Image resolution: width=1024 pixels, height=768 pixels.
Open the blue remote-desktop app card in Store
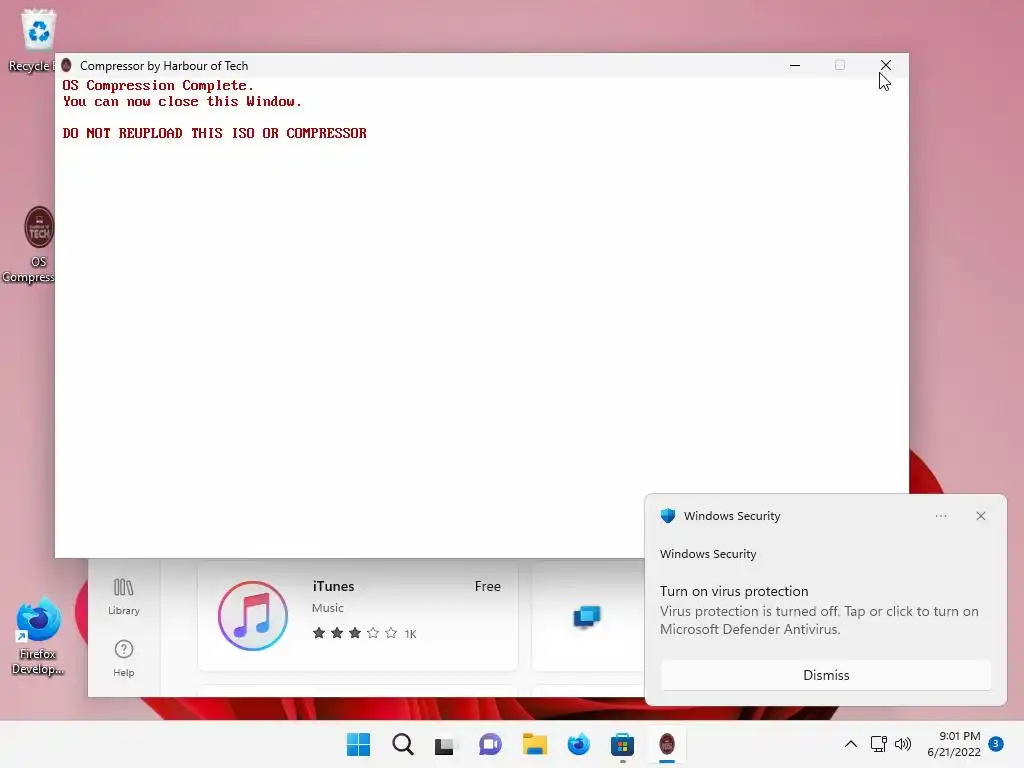[587, 616]
